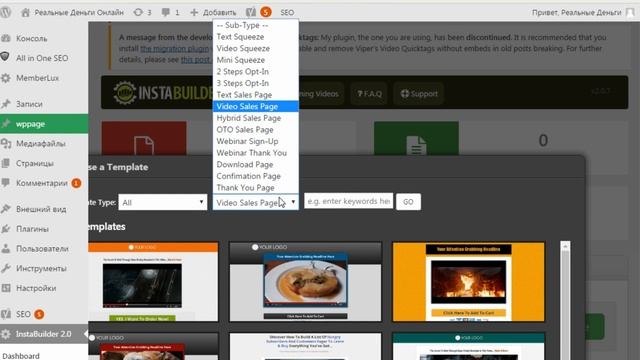Viewport: 640px width, 360px height.
Task: Select Thank You Page option
Action: pos(256,188)
